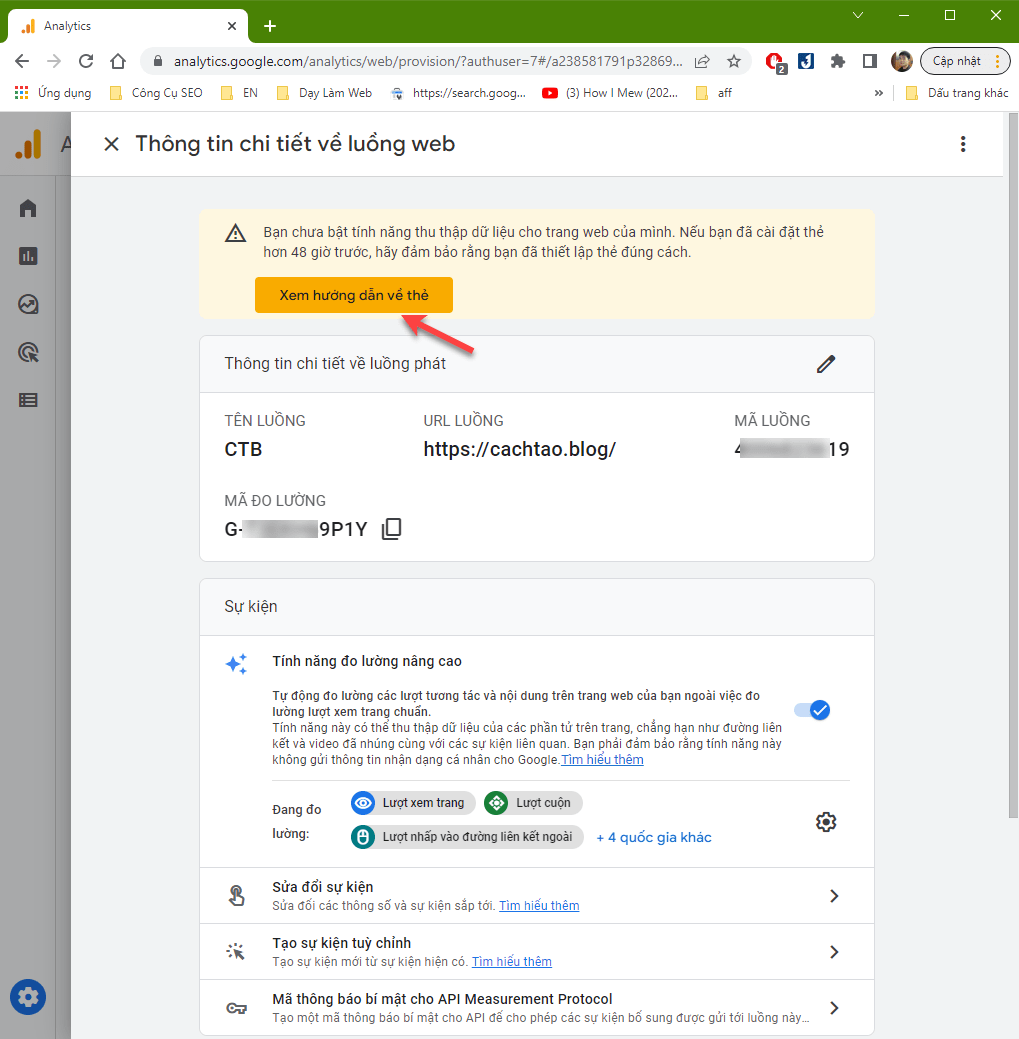1019x1039 pixels.
Task: Click the page vertical scrollbar
Action: click(x=1013, y=465)
